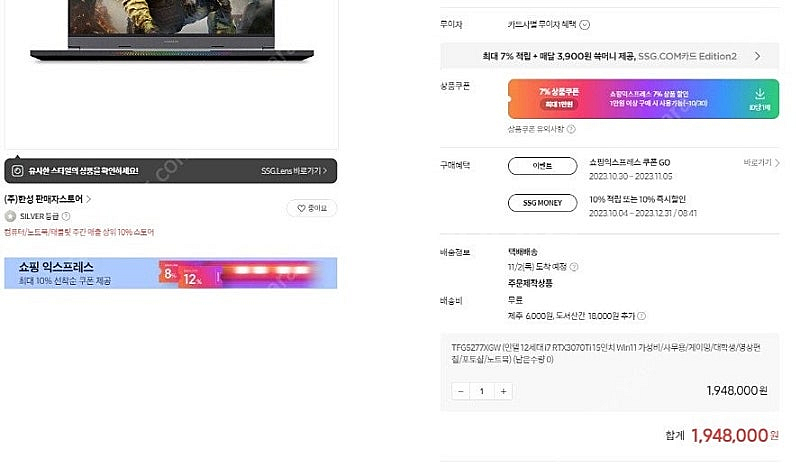Like the seller store with 좋아요 button

pos(312,208)
